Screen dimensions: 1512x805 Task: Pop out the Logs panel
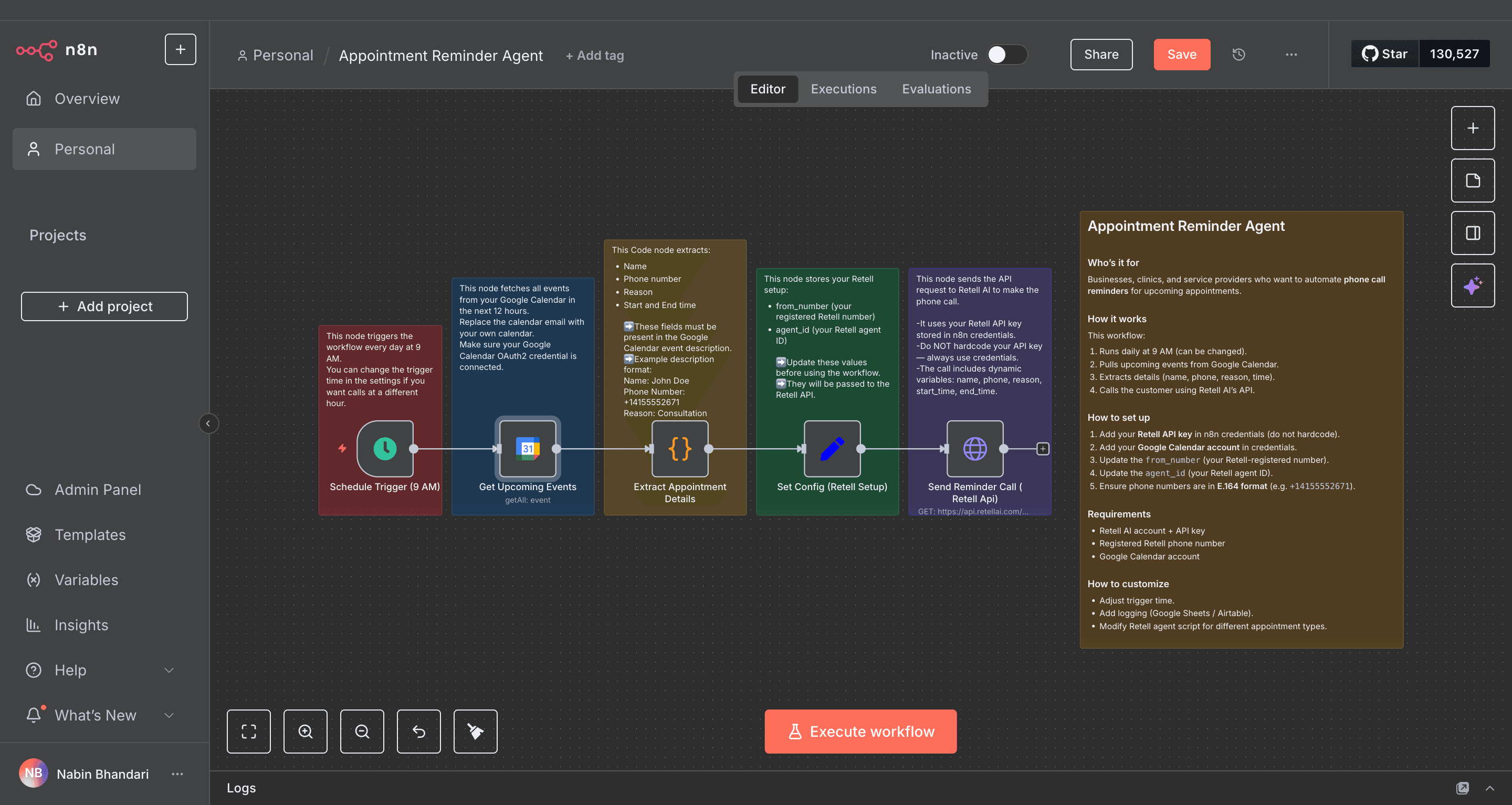point(1462,788)
